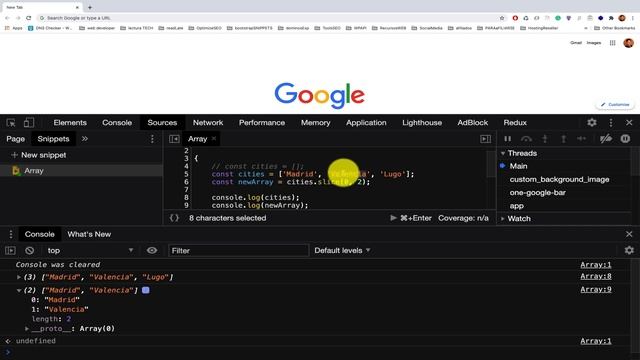Open the What's New drawer tab

89,234
